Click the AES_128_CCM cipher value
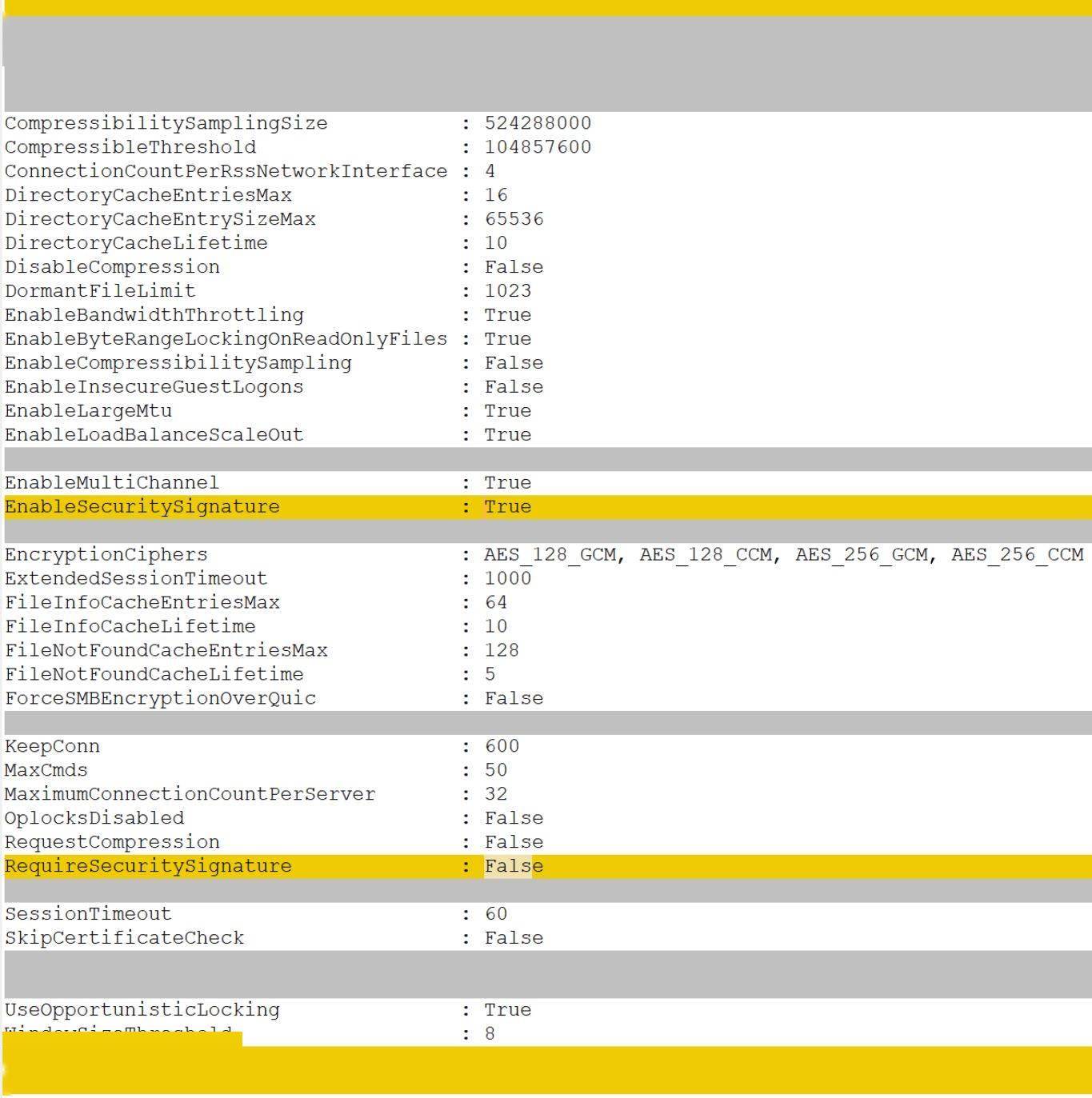Viewport: 1092px width, 1098px height. [x=706, y=555]
